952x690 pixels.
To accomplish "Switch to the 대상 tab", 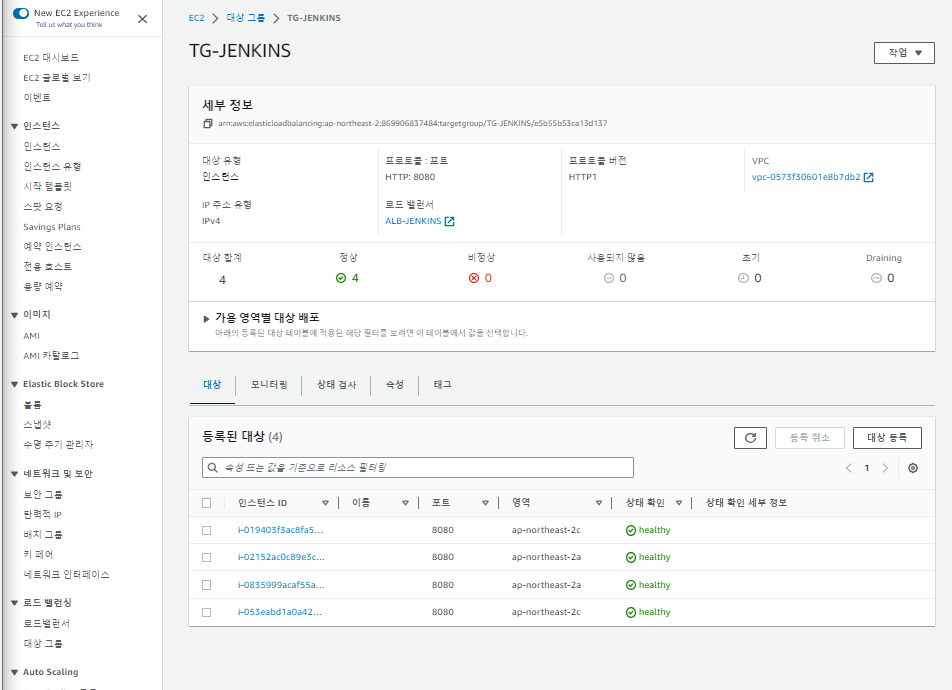I will [x=212, y=384].
